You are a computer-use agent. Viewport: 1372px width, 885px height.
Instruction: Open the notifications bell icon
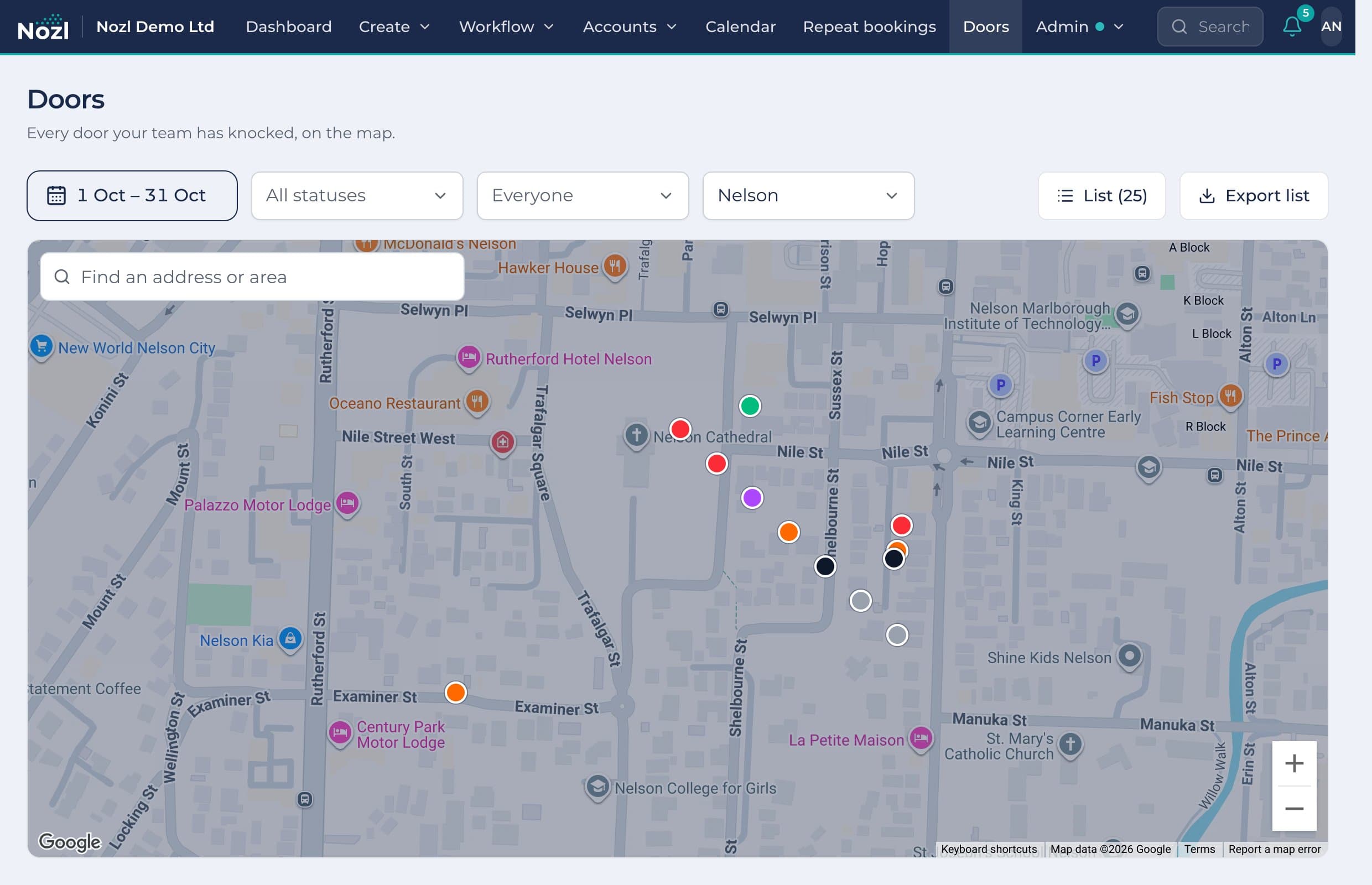[1292, 27]
